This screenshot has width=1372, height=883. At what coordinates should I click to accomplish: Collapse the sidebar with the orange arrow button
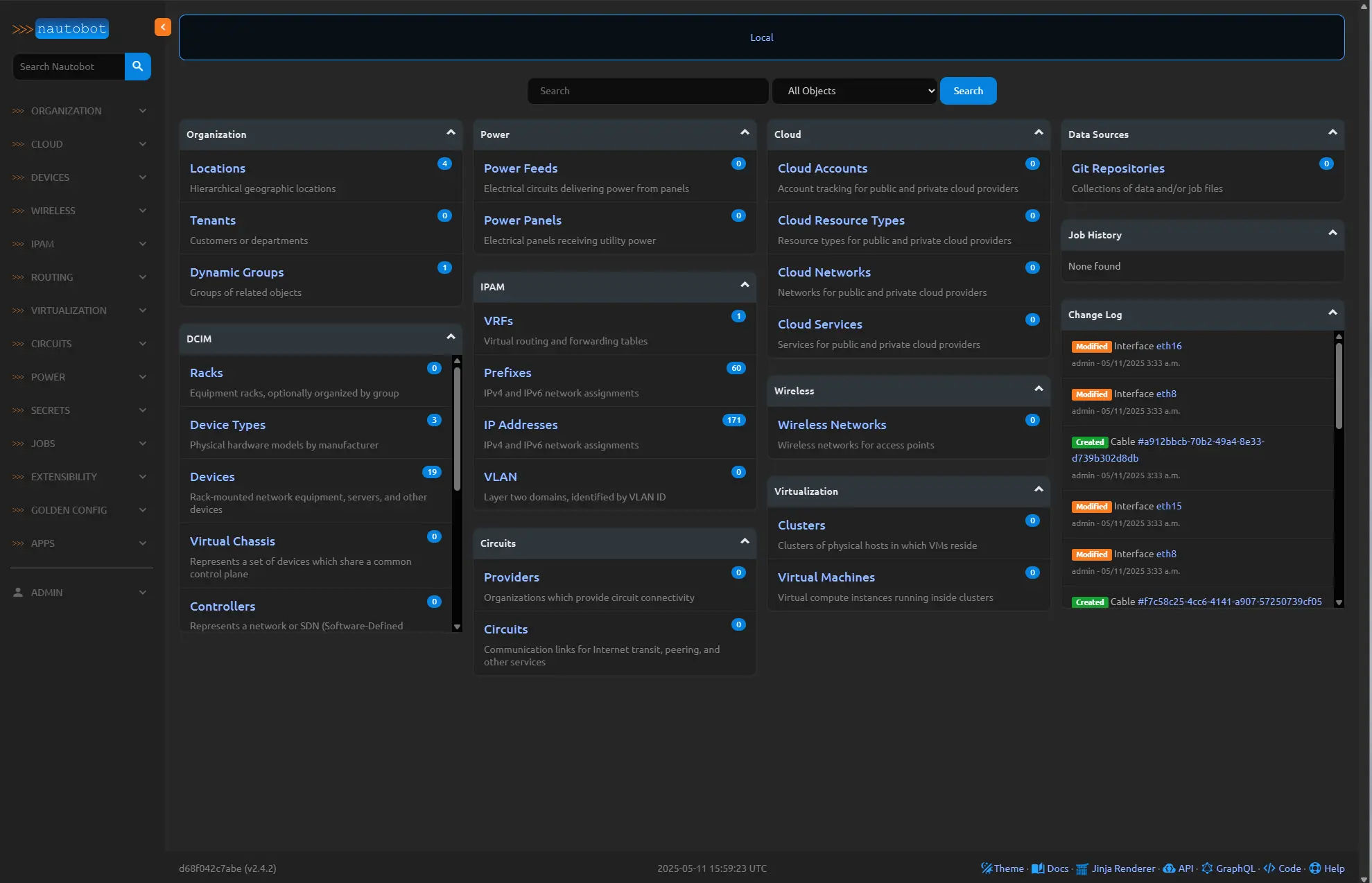[x=162, y=27]
